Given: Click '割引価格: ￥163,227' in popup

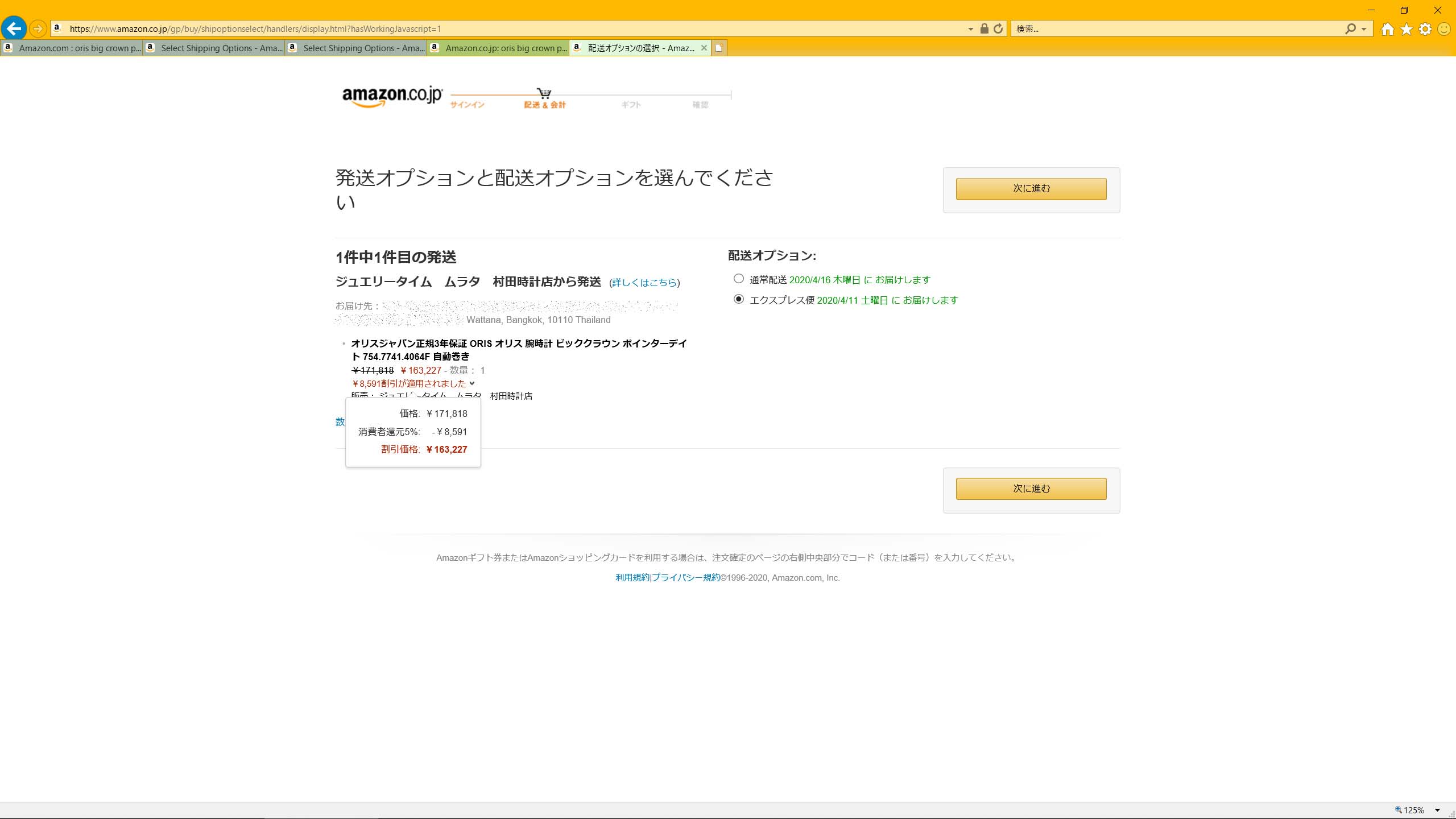Looking at the screenshot, I should pos(424,449).
